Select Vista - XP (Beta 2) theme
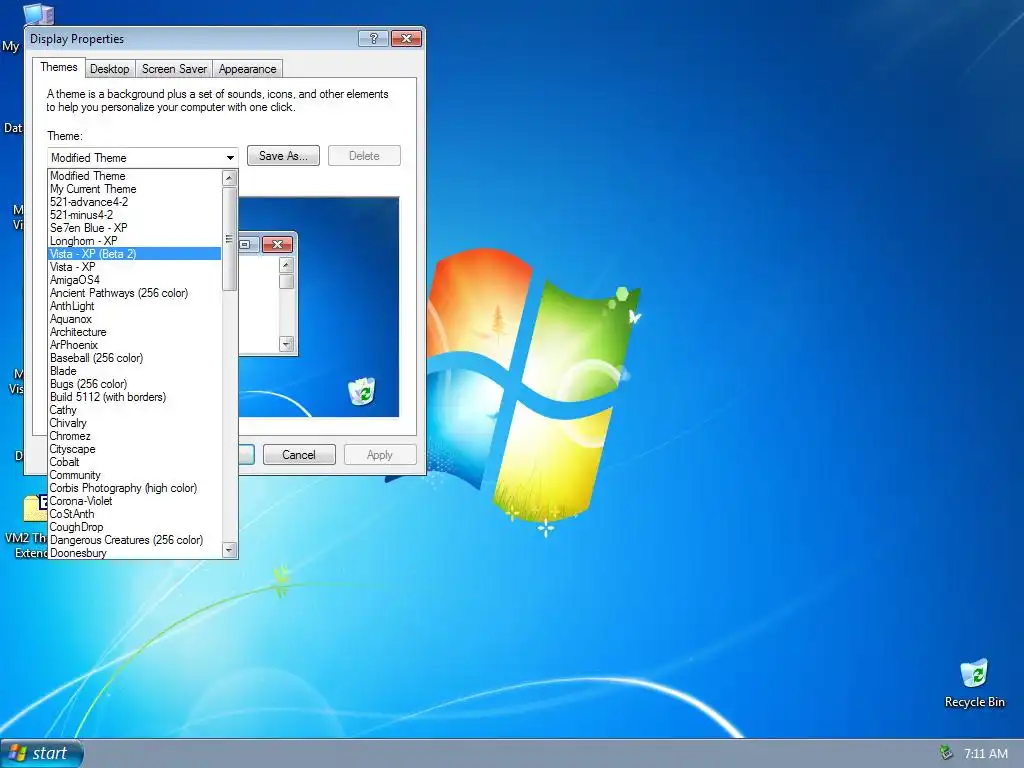 tap(135, 254)
